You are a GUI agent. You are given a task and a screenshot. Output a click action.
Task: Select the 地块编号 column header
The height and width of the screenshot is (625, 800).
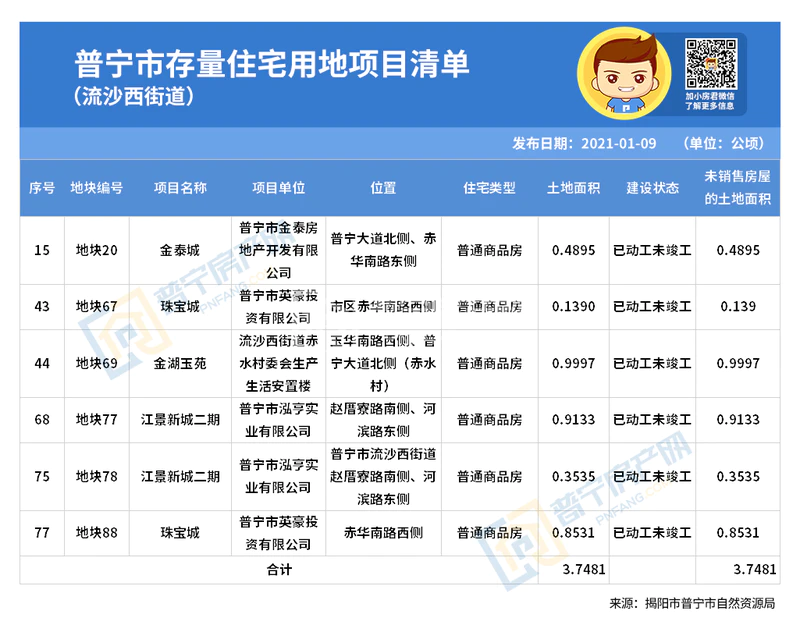[x=97, y=188]
